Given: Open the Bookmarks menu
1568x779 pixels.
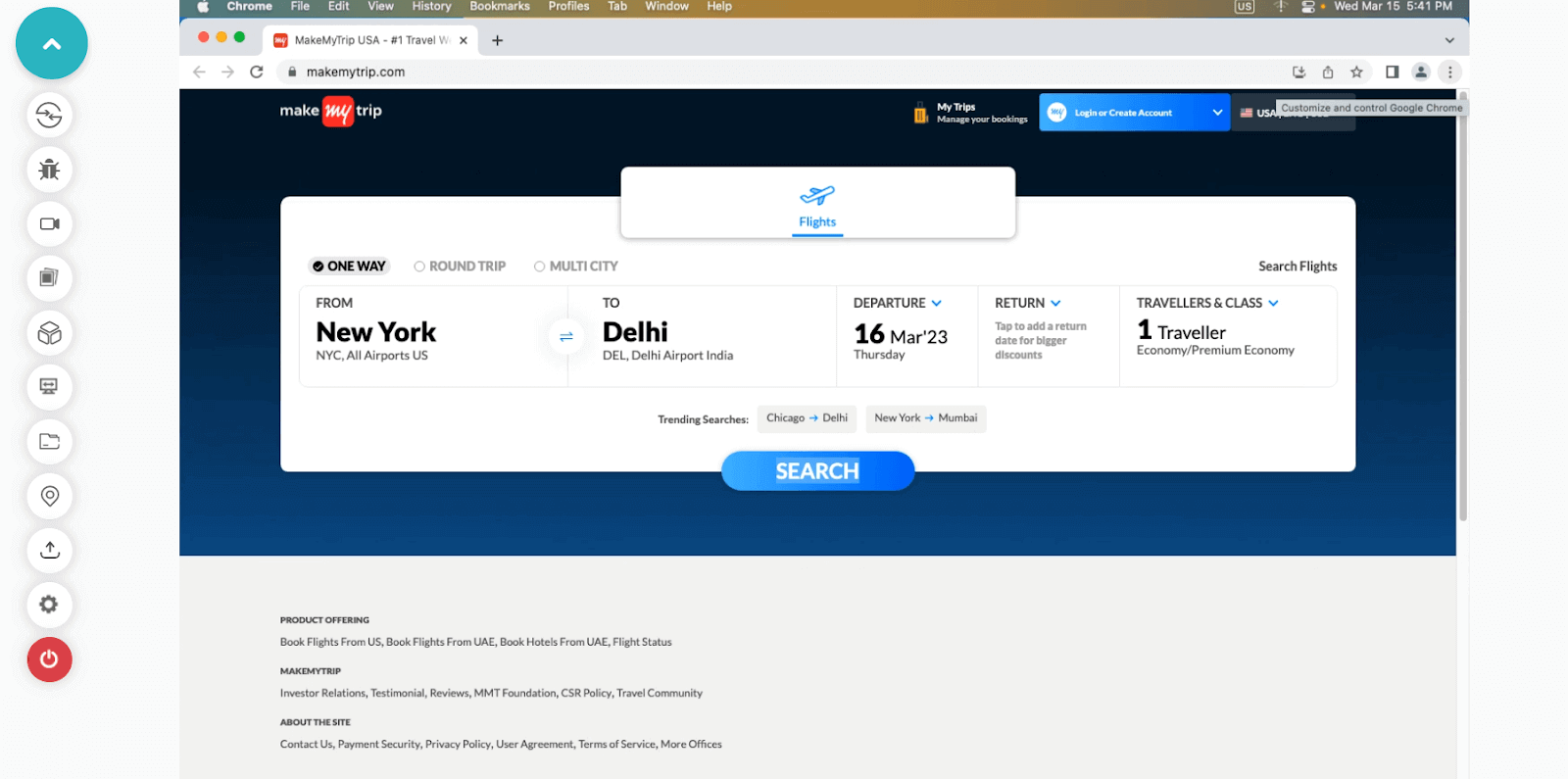Looking at the screenshot, I should click(500, 6).
